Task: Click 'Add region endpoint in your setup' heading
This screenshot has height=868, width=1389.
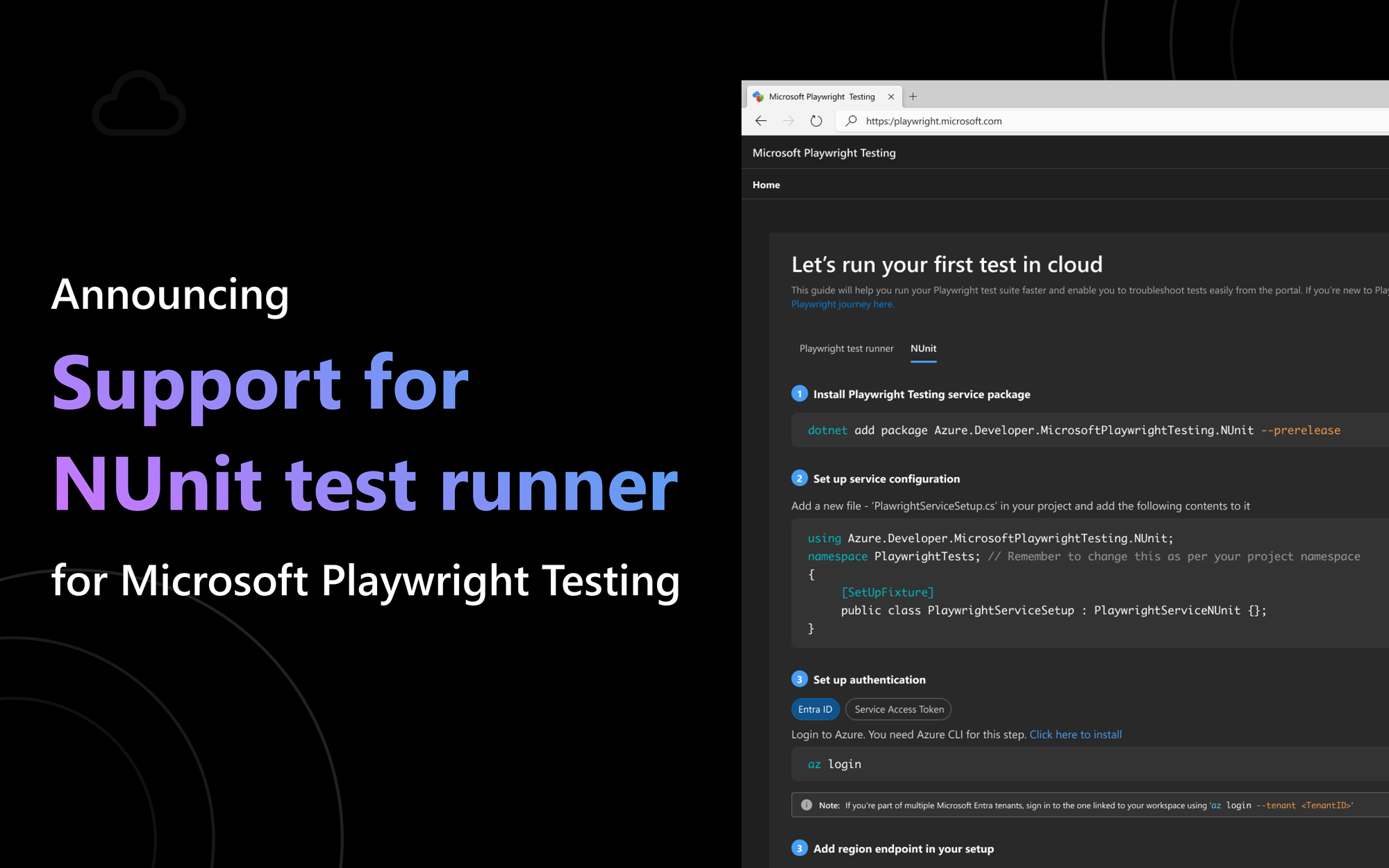Action: 903,849
